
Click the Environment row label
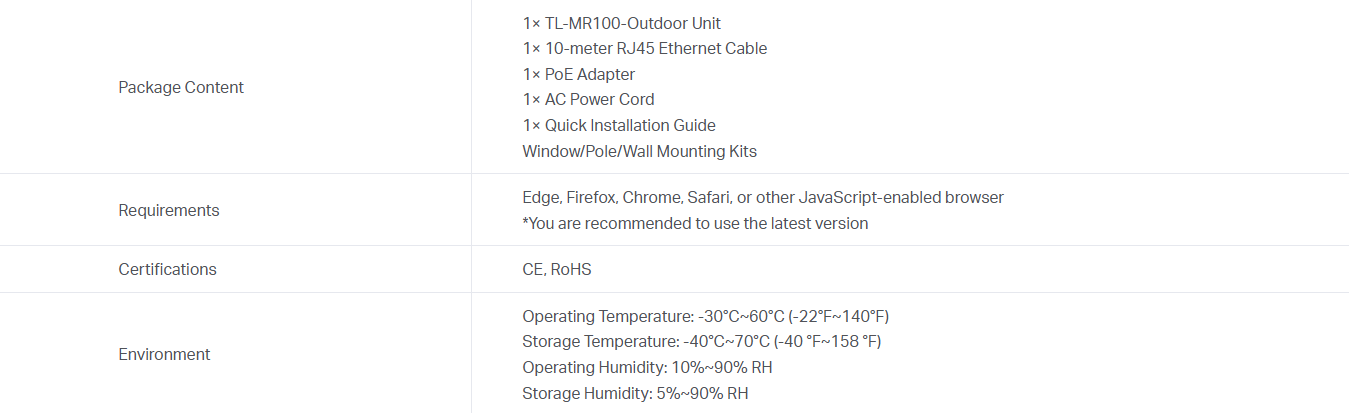tap(164, 354)
